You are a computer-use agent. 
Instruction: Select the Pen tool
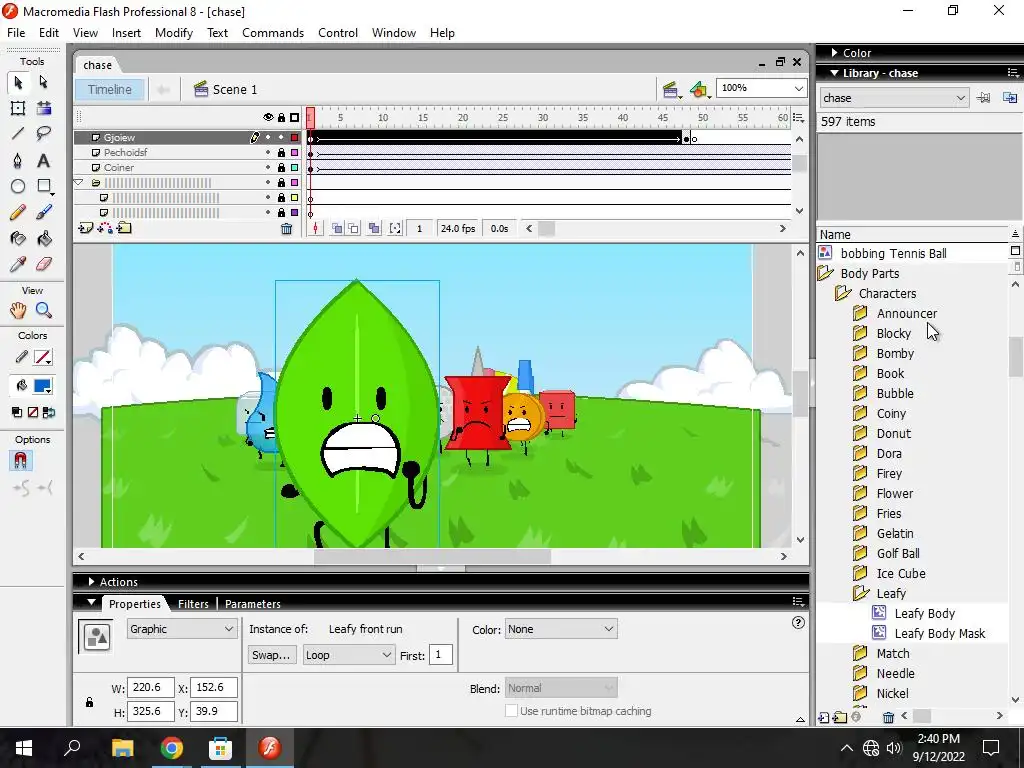tap(18, 161)
